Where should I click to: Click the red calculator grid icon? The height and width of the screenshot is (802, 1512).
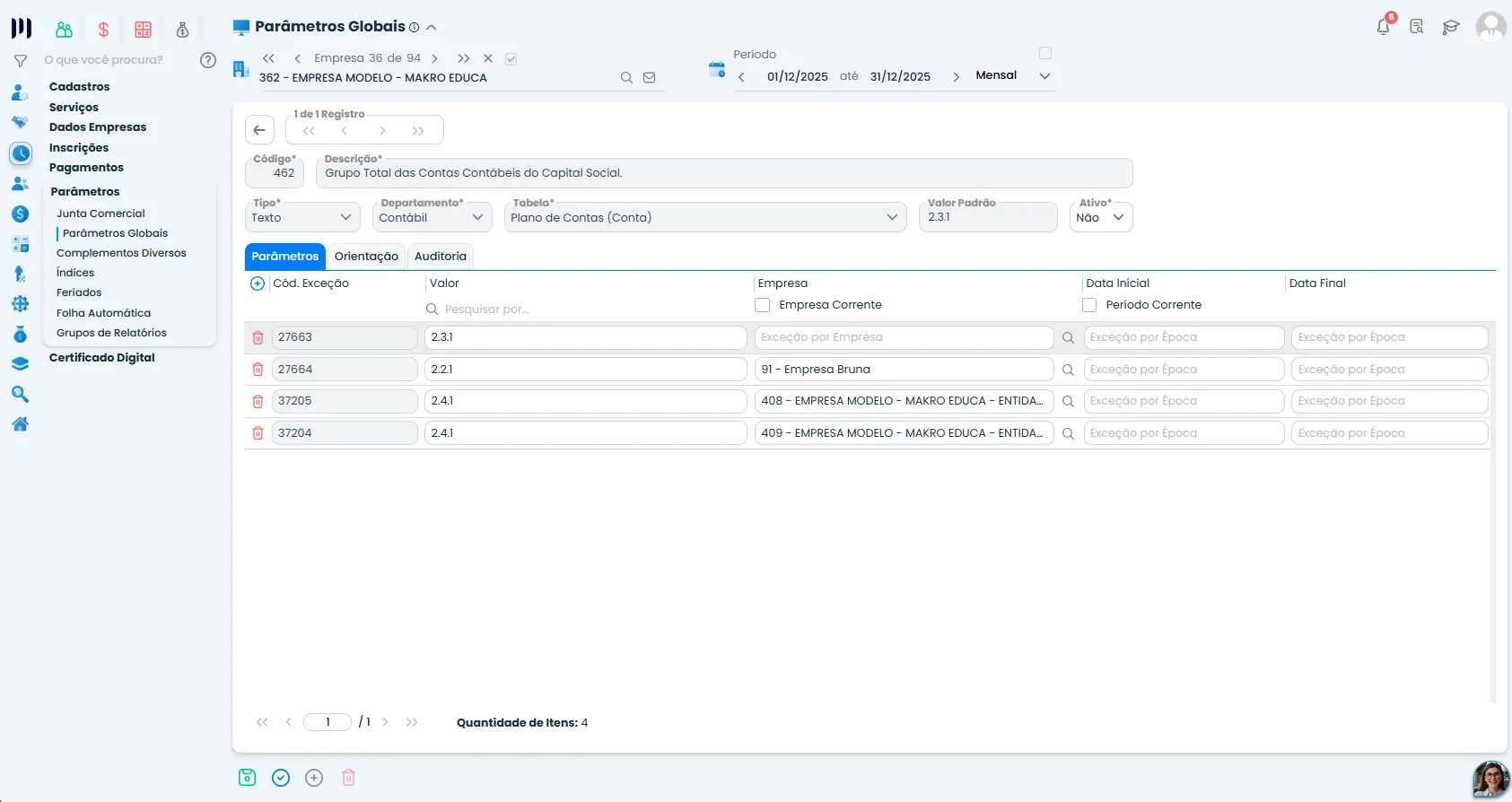tap(144, 30)
